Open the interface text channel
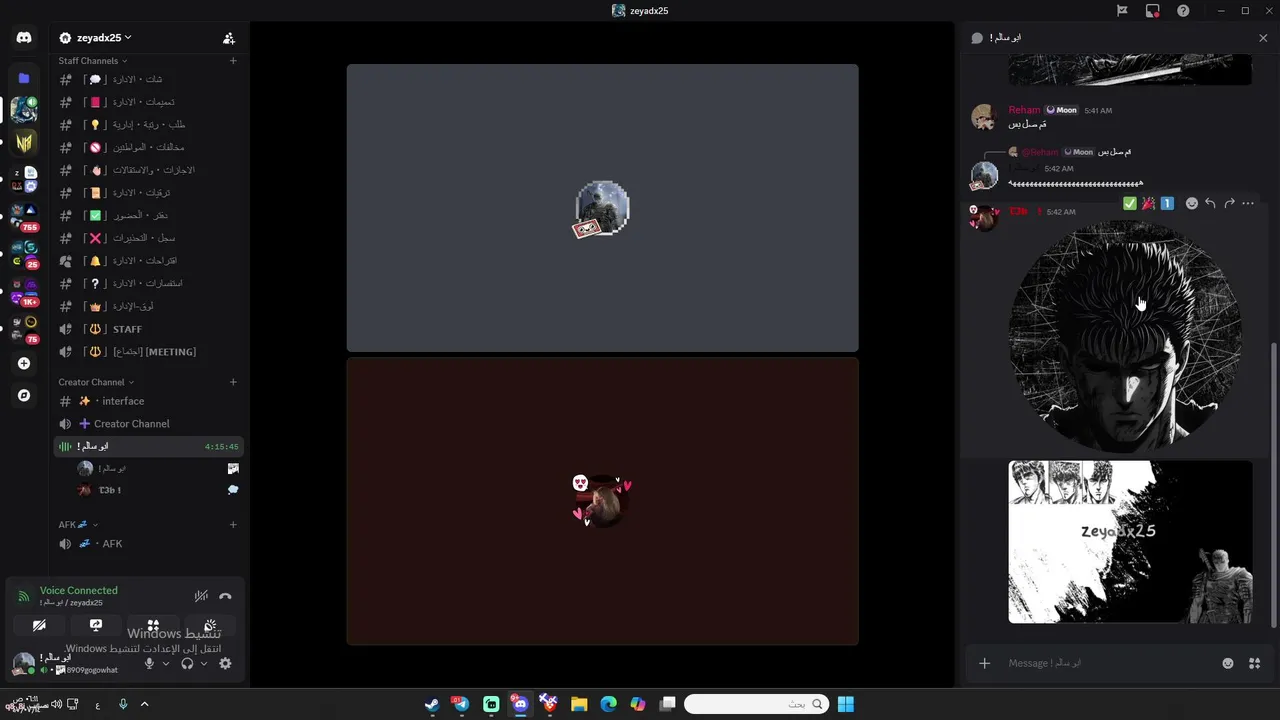1280x720 pixels. point(149,401)
